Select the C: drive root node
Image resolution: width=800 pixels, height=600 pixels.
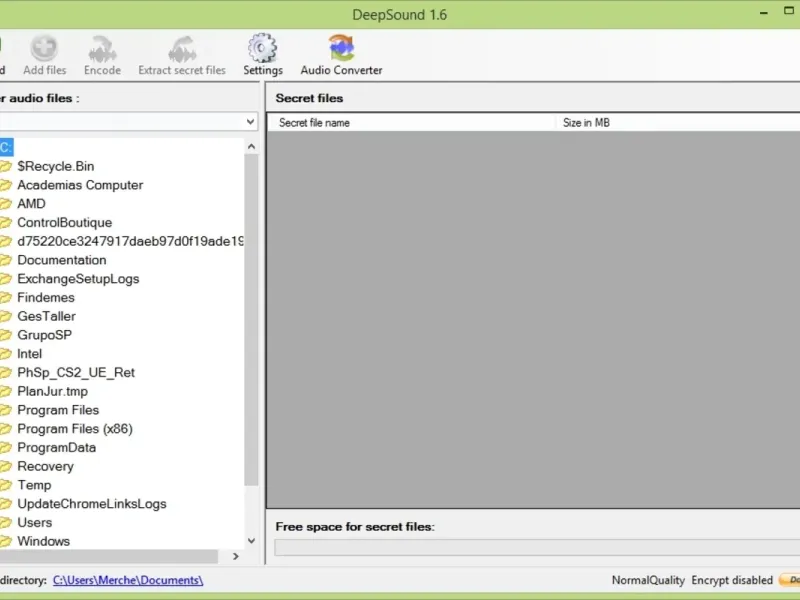click(x=6, y=147)
